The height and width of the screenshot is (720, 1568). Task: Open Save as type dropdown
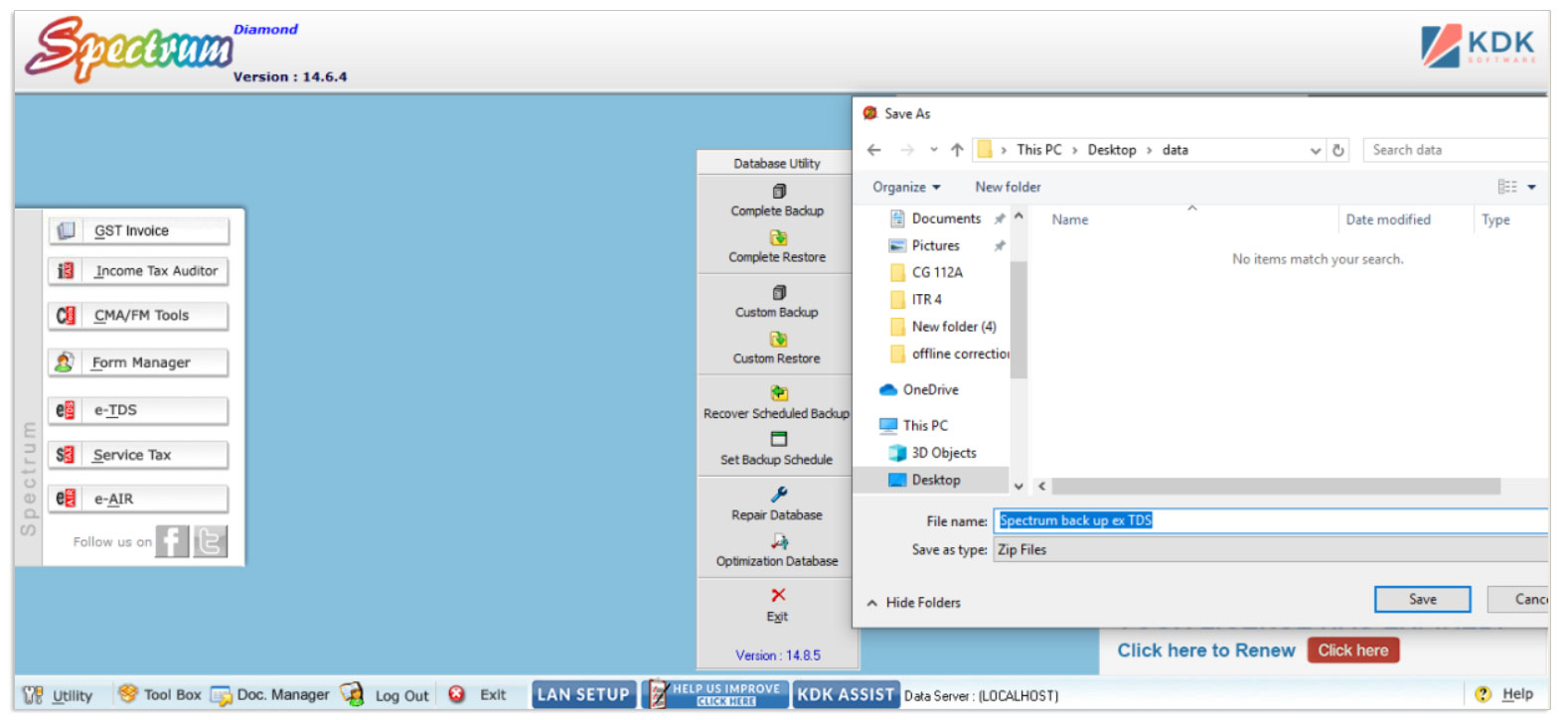(x=1271, y=550)
